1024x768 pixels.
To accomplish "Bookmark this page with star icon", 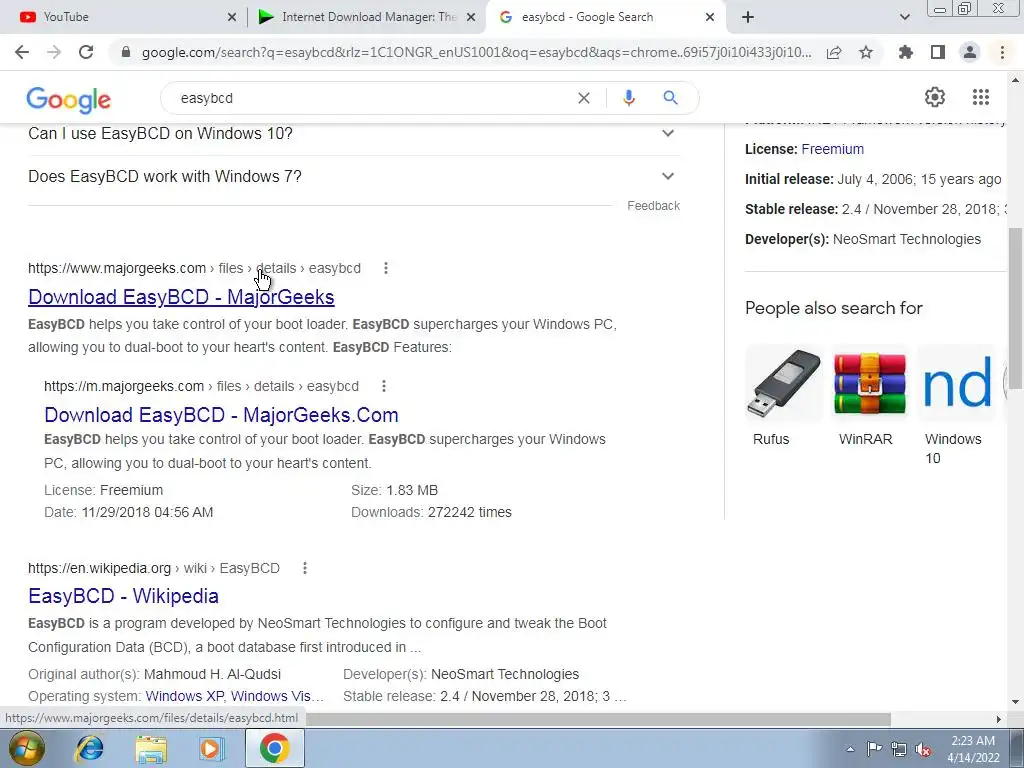I will (866, 52).
